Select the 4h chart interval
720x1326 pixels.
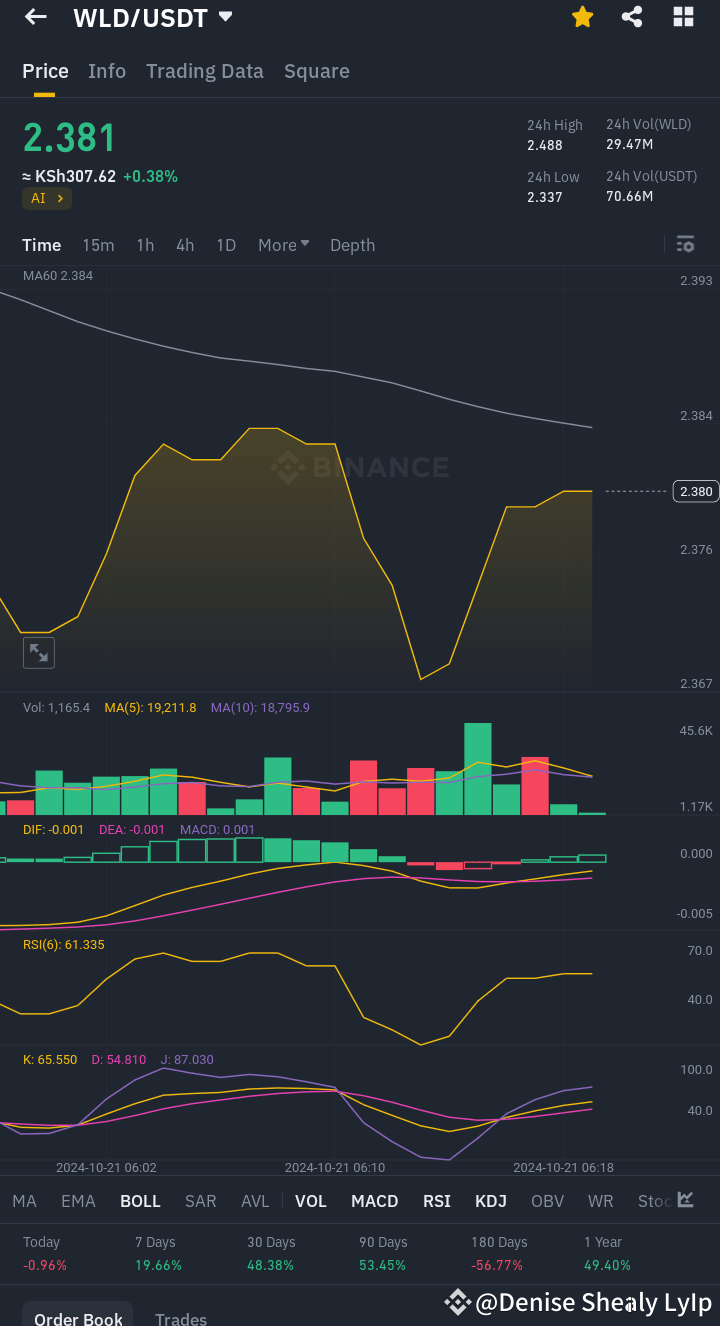[185, 245]
